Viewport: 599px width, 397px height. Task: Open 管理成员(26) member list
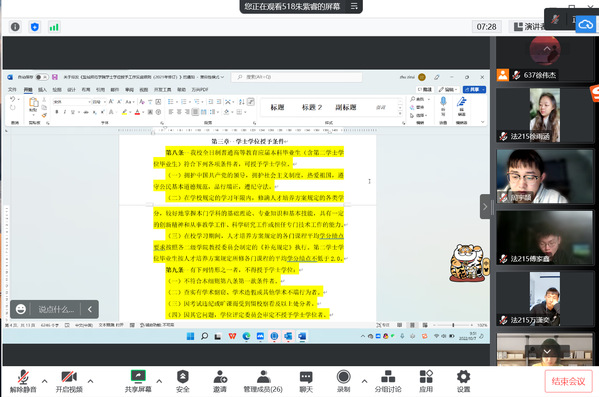pos(263,381)
